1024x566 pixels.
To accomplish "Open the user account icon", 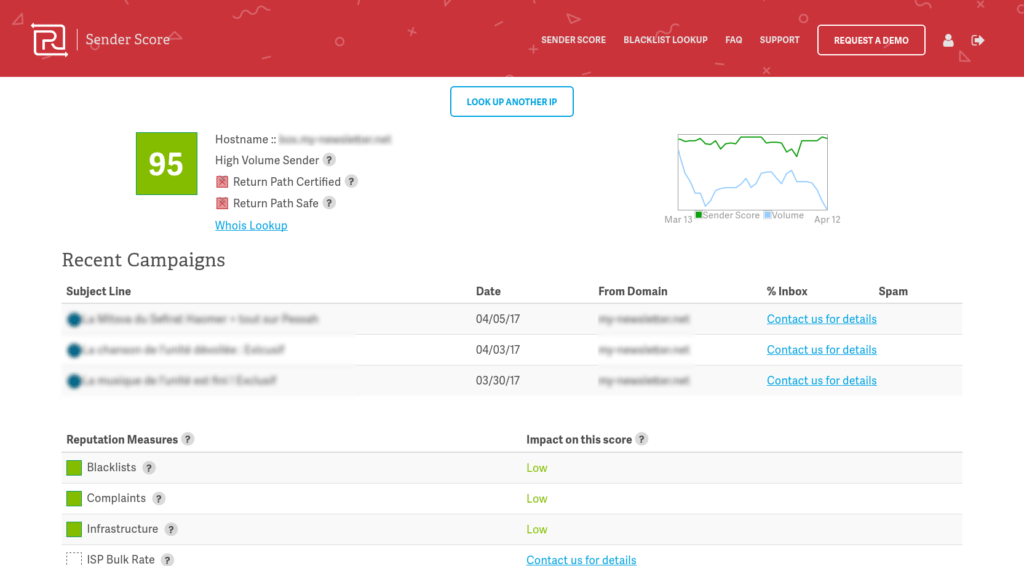I will tap(948, 40).
